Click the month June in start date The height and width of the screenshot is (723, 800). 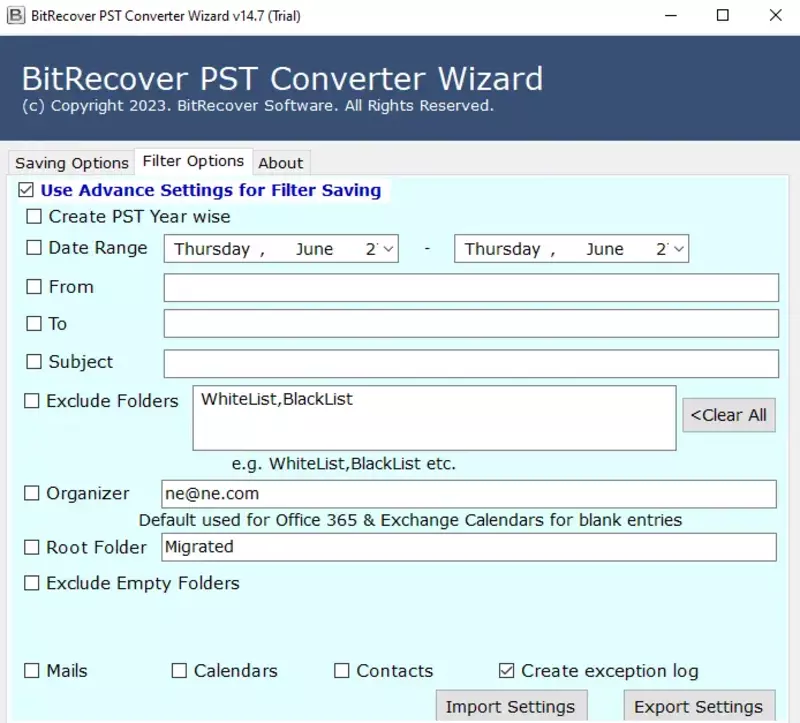[314, 249]
